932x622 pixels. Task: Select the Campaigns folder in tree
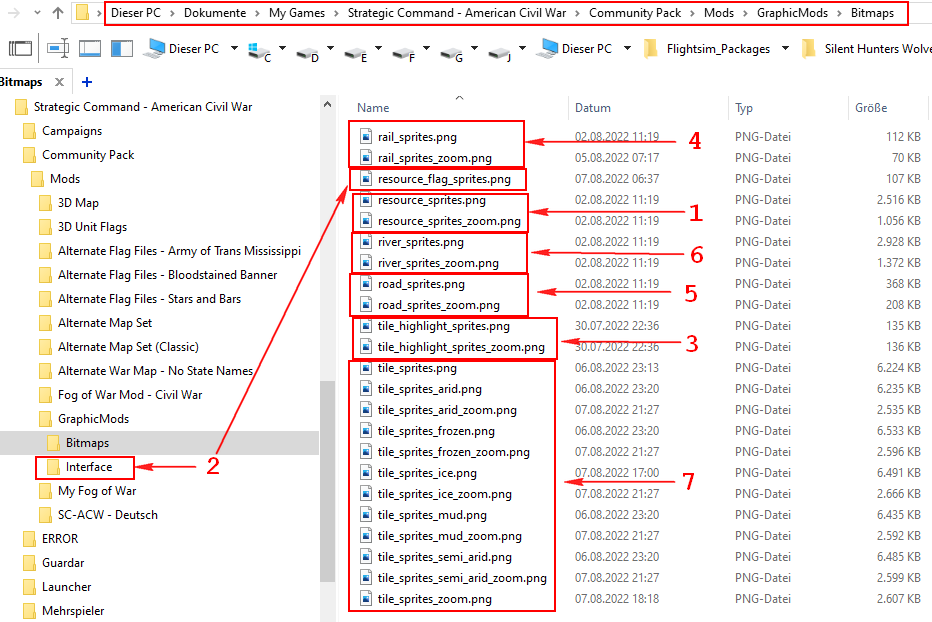point(72,131)
